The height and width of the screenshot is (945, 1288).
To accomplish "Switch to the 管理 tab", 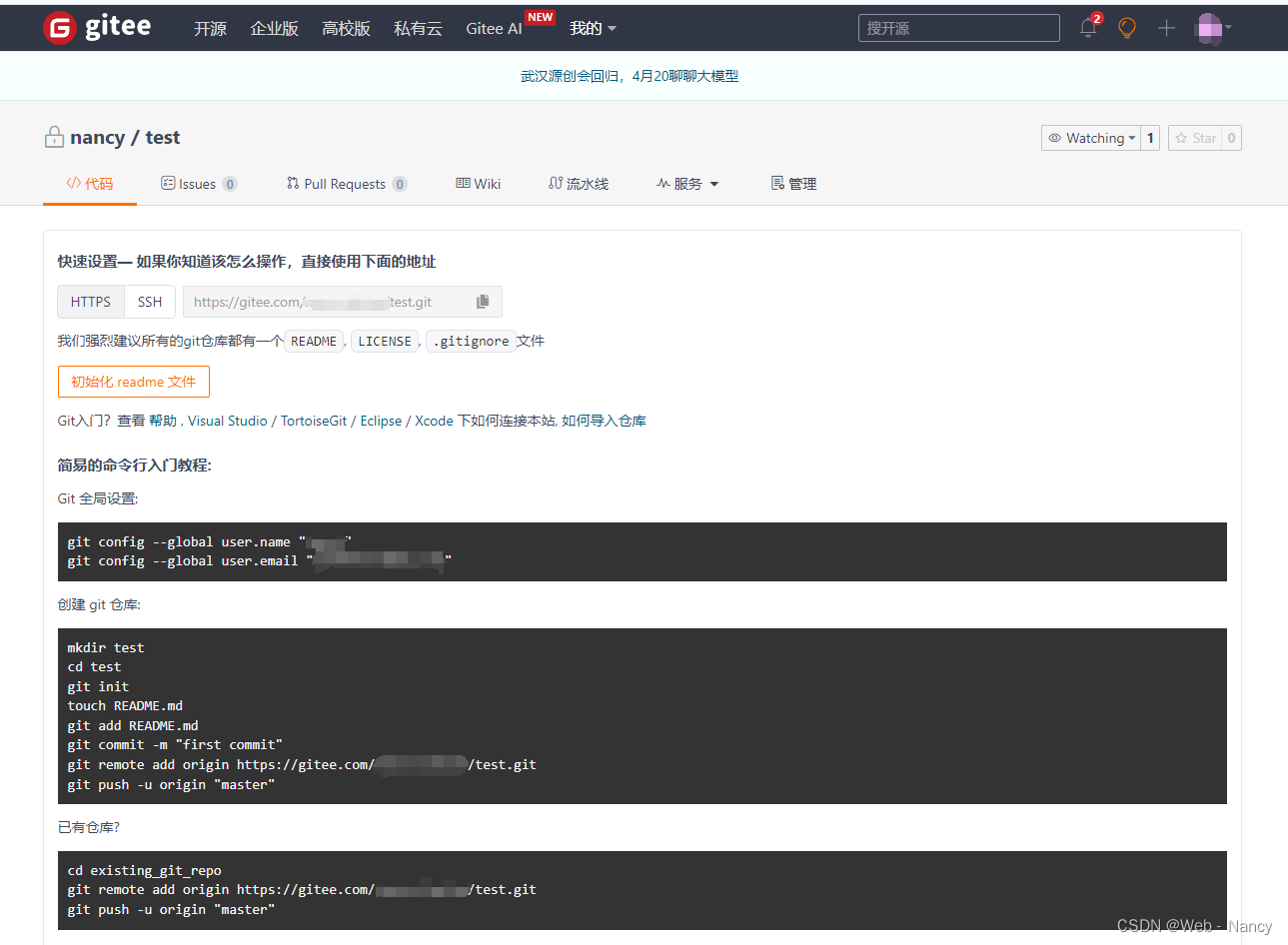I will click(x=794, y=184).
